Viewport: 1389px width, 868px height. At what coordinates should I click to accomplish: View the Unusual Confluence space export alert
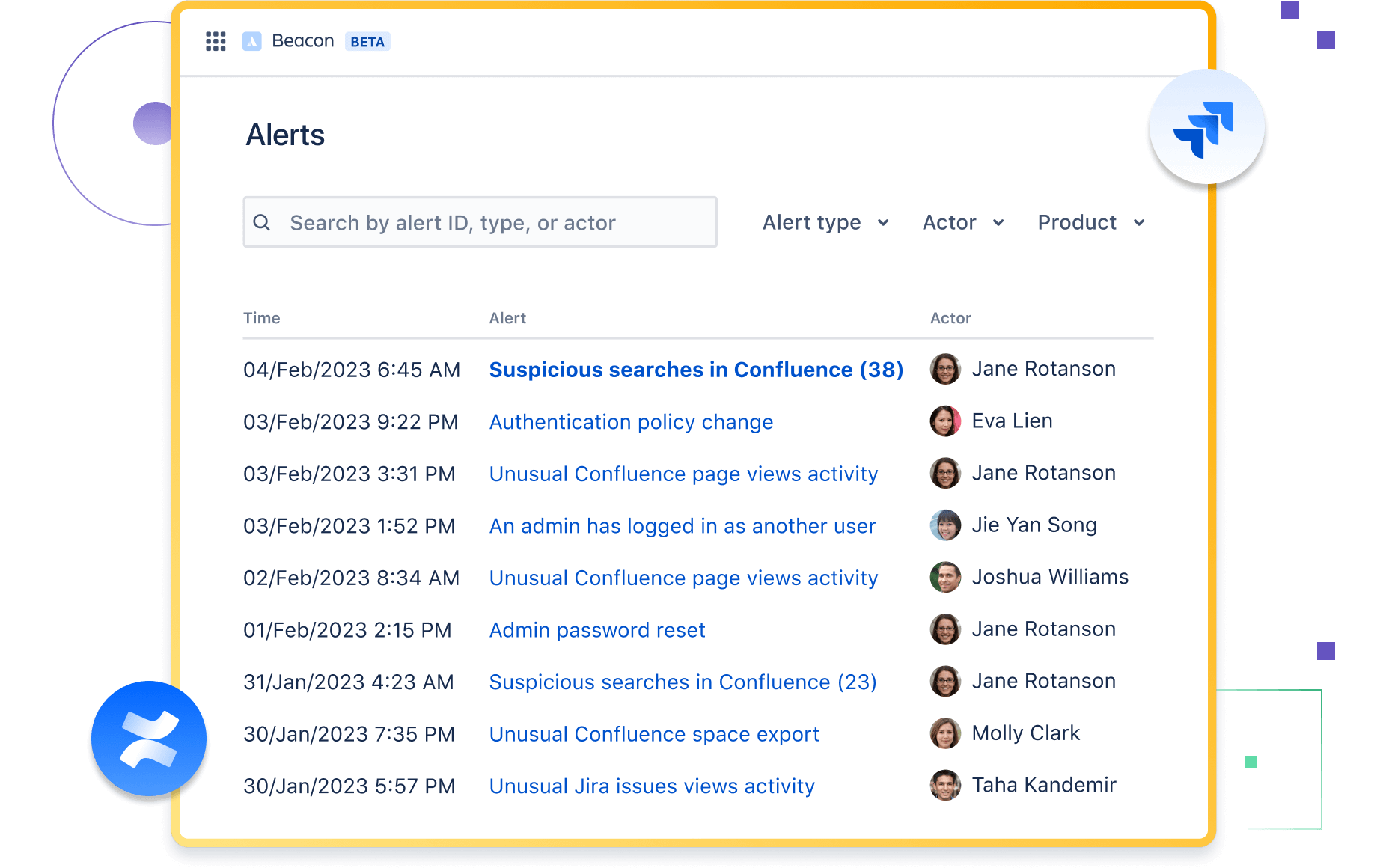tap(653, 733)
